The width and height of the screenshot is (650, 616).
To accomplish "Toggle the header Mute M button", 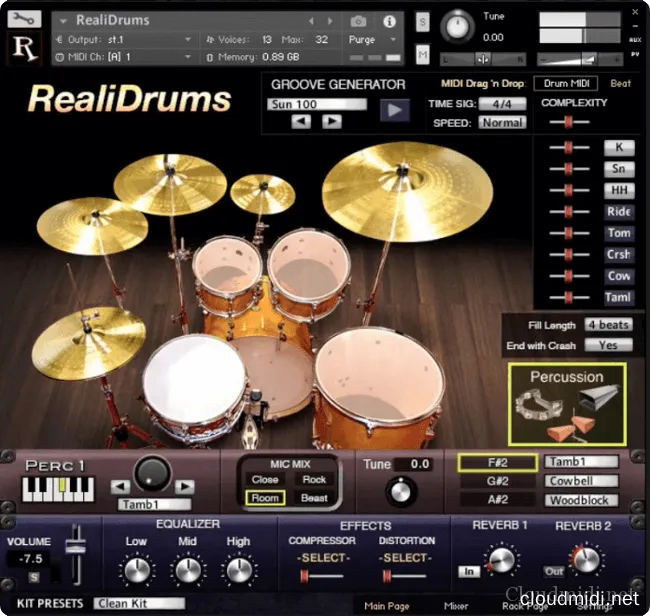I will (422, 55).
